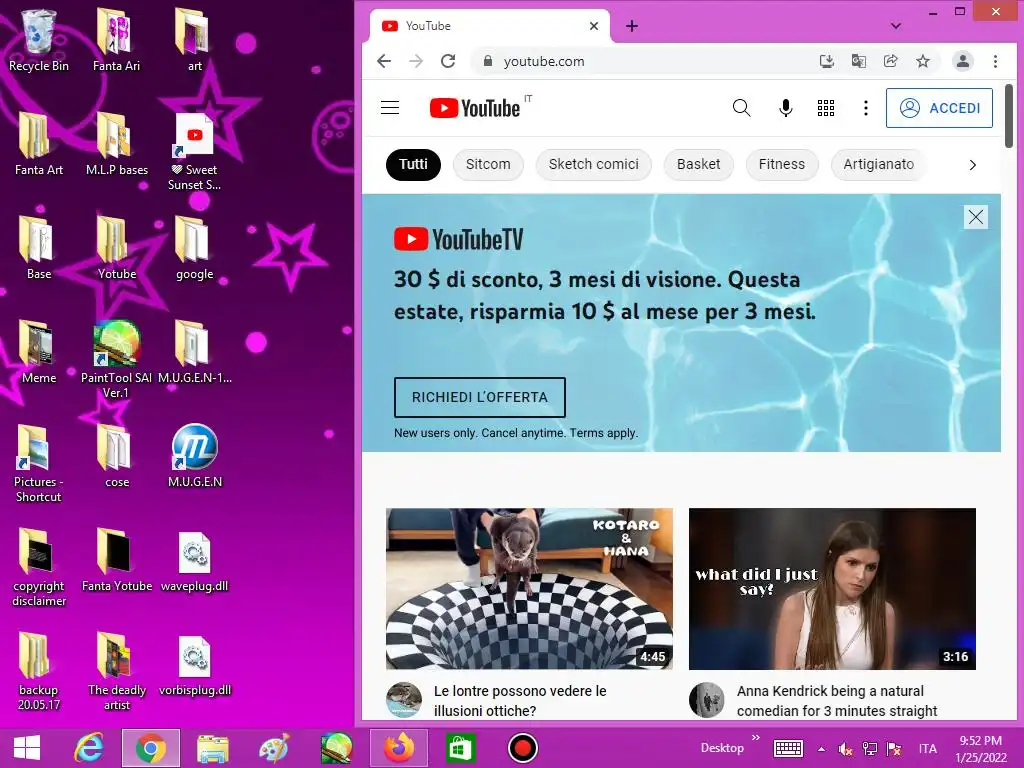Select the Artigianato filter chip
This screenshot has width=1024, height=768.
[x=878, y=165]
